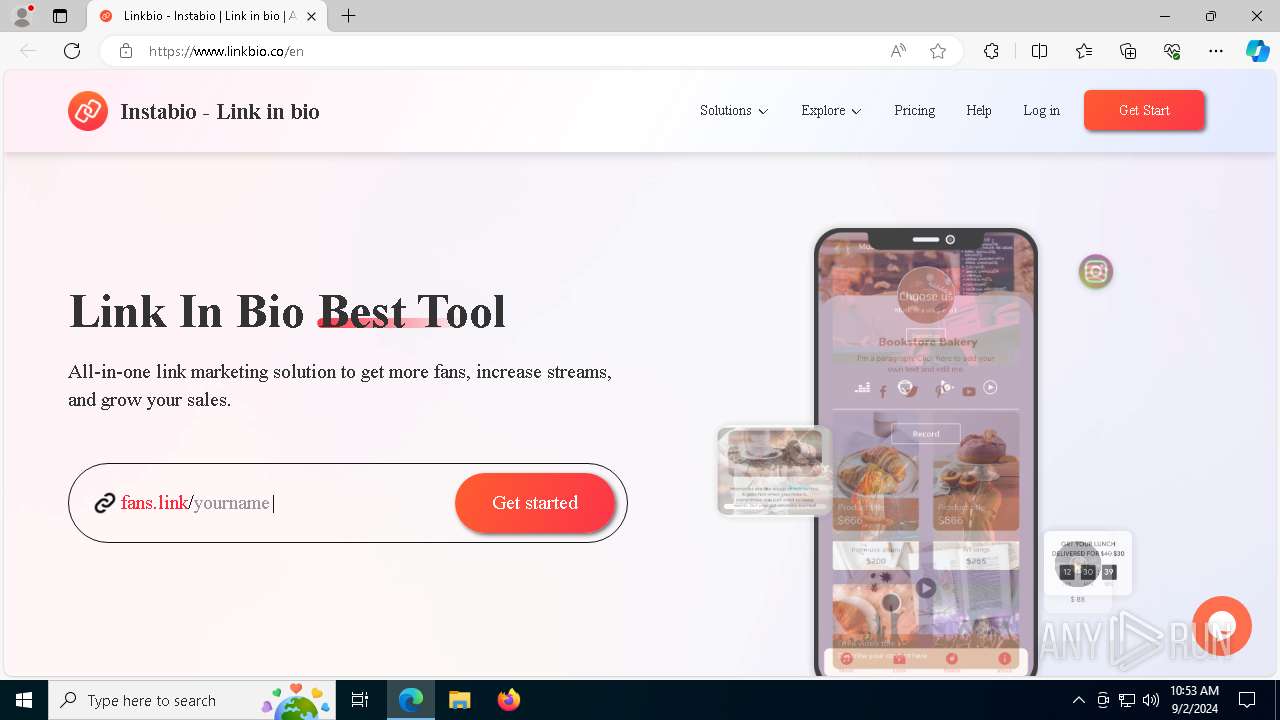Click the link chain icon in input

105,503
